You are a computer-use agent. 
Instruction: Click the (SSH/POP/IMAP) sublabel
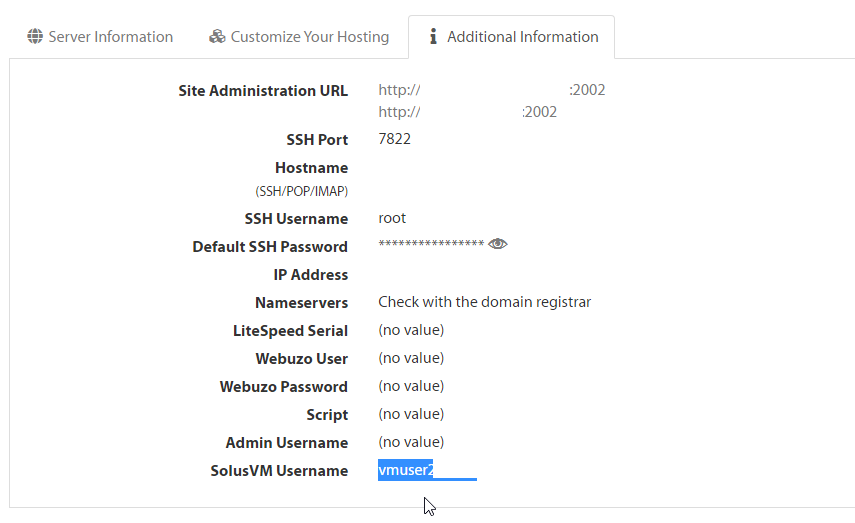pyautogui.click(x=302, y=191)
